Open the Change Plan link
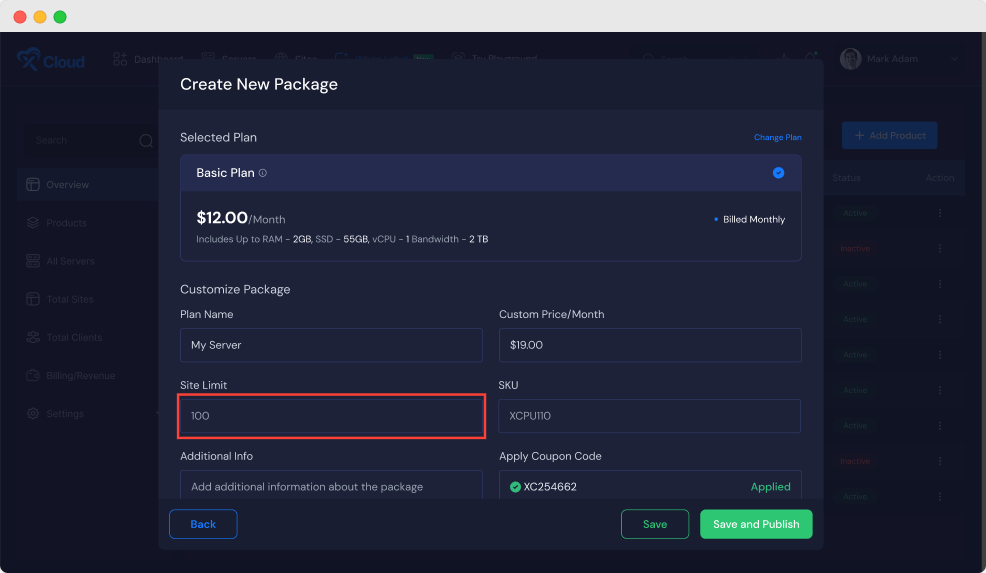The image size is (986, 573). [x=777, y=137]
